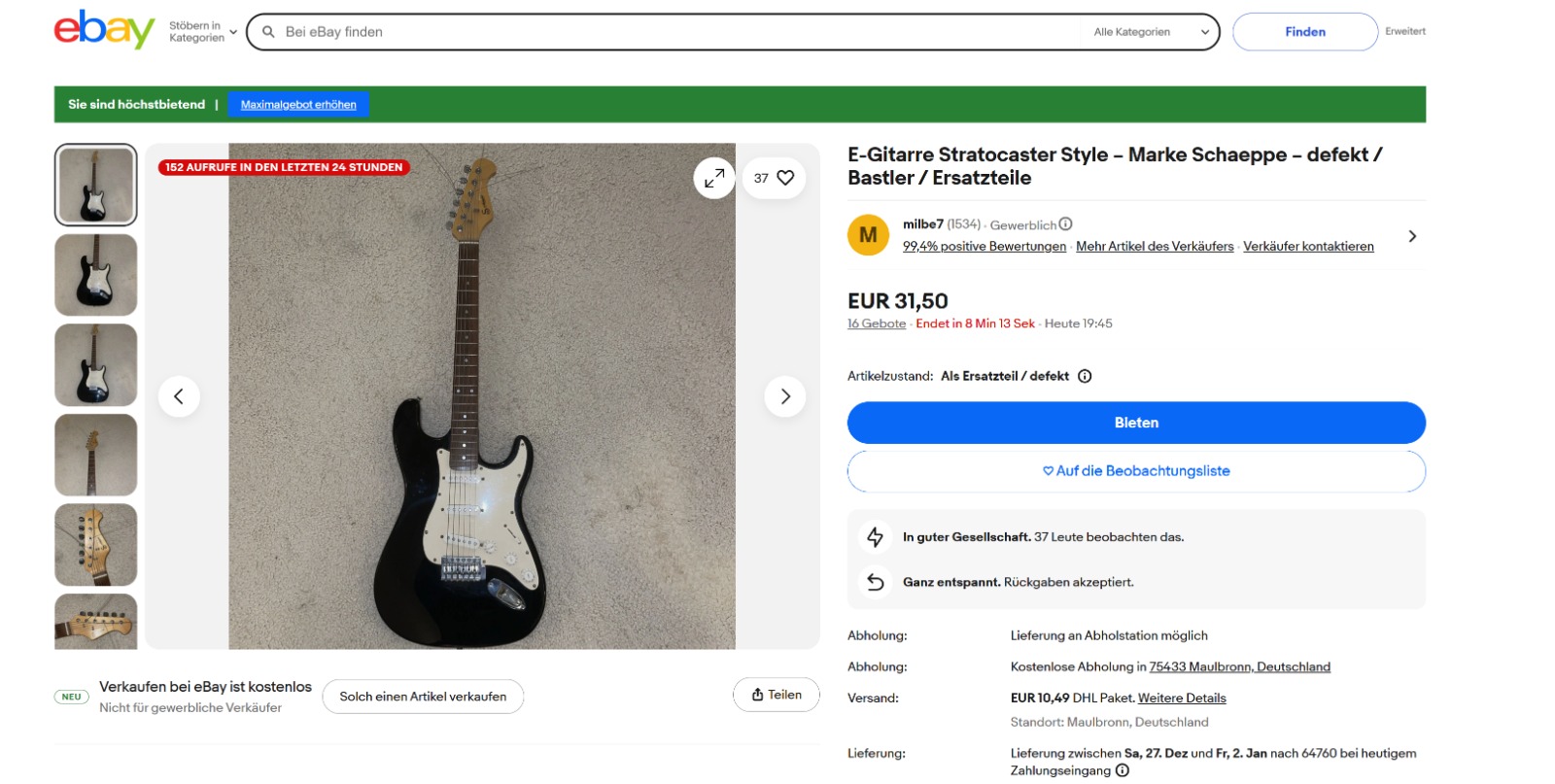The width and height of the screenshot is (1555, 784).
Task: Focus the Bei eBay finden search field
Action: (x=671, y=32)
